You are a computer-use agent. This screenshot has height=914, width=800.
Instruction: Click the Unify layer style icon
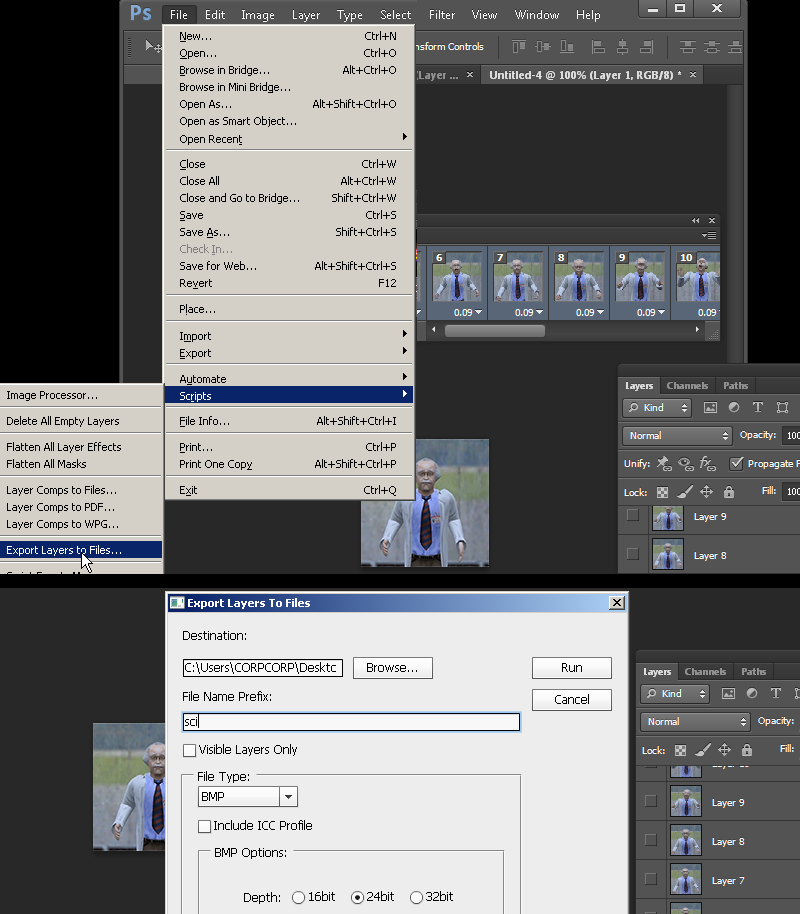pyautogui.click(x=707, y=463)
